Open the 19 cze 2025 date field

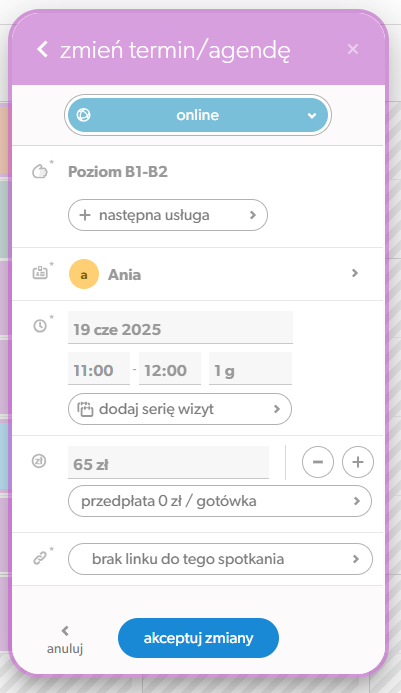point(180,327)
